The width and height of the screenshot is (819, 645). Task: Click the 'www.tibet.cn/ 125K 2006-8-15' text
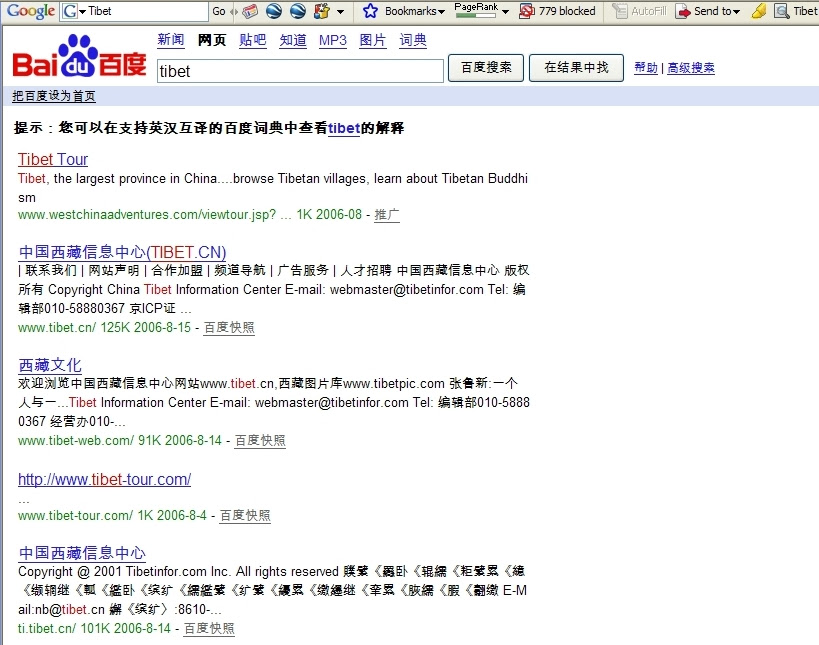pyautogui.click(x=104, y=327)
